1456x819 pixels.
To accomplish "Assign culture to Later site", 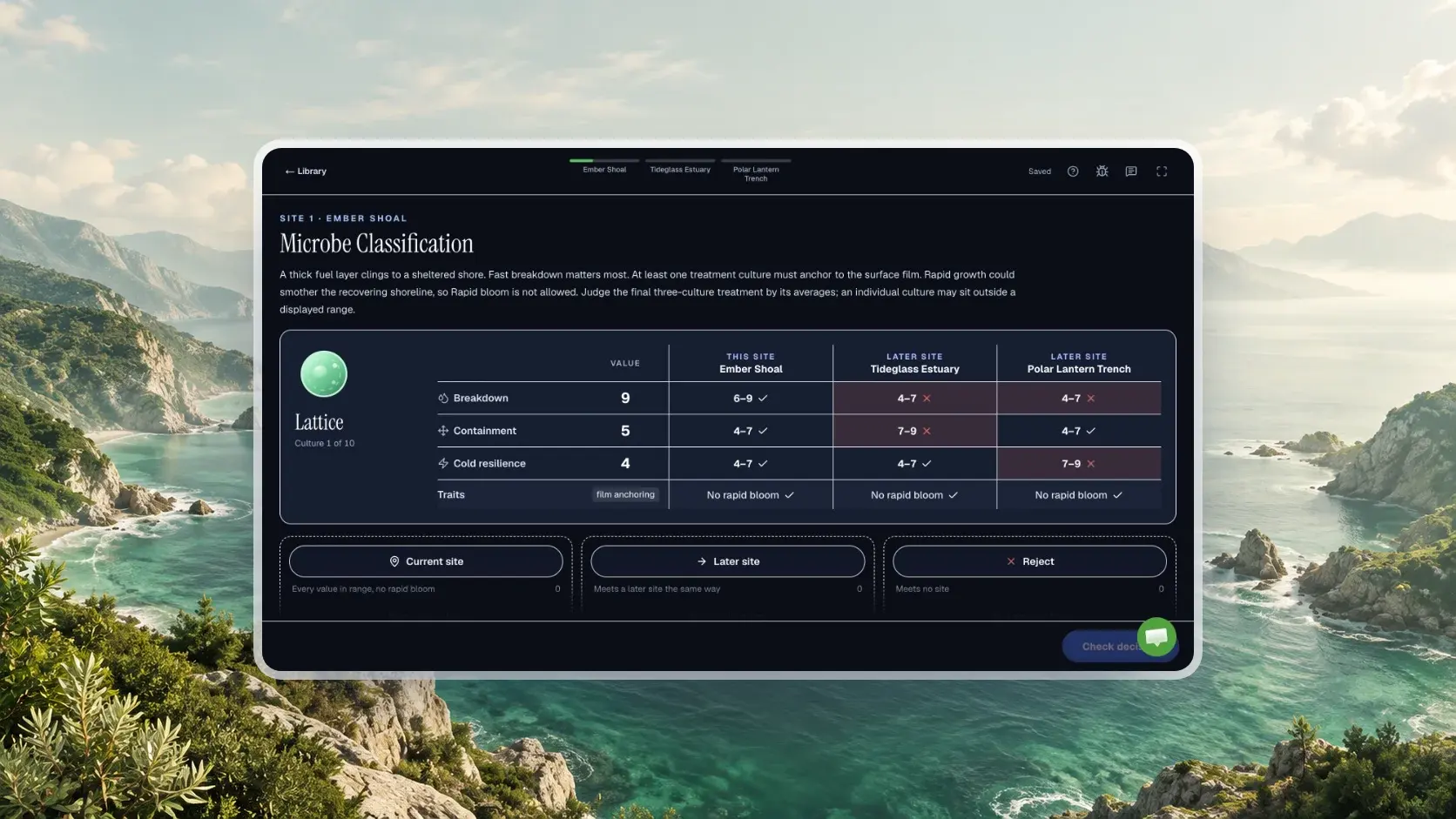I will pos(728,561).
